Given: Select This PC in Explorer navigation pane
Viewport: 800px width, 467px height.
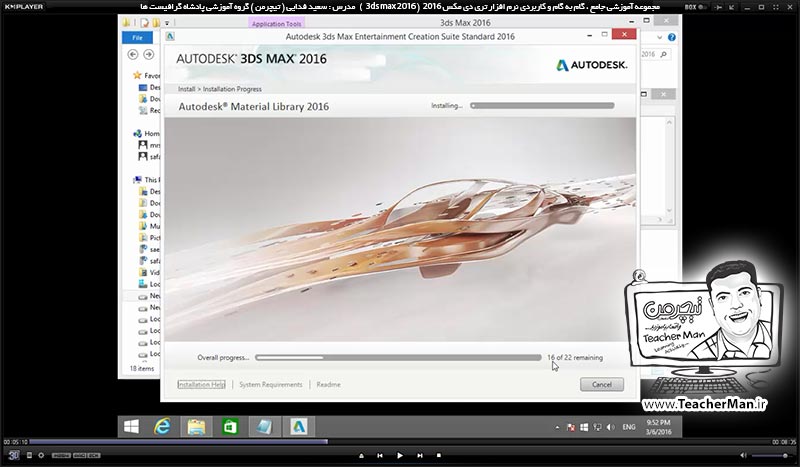Looking at the screenshot, I should tap(146, 180).
